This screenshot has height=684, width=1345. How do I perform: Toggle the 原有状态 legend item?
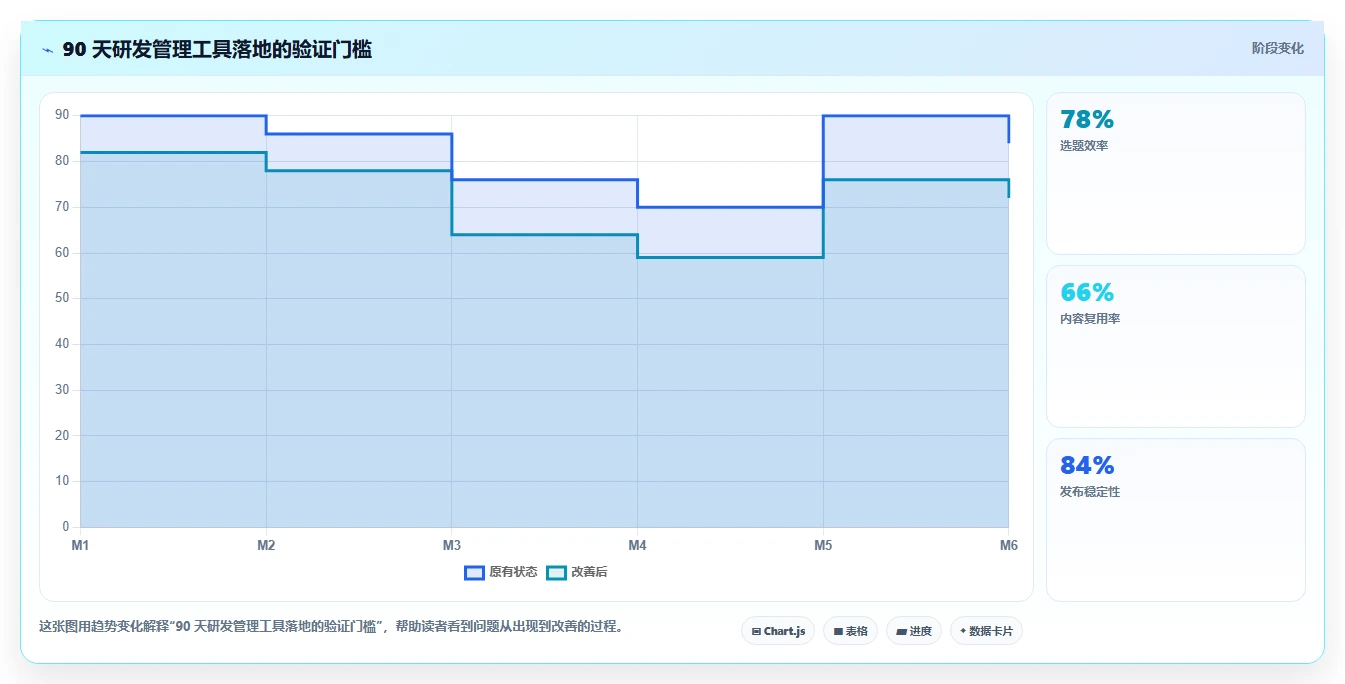tap(501, 572)
